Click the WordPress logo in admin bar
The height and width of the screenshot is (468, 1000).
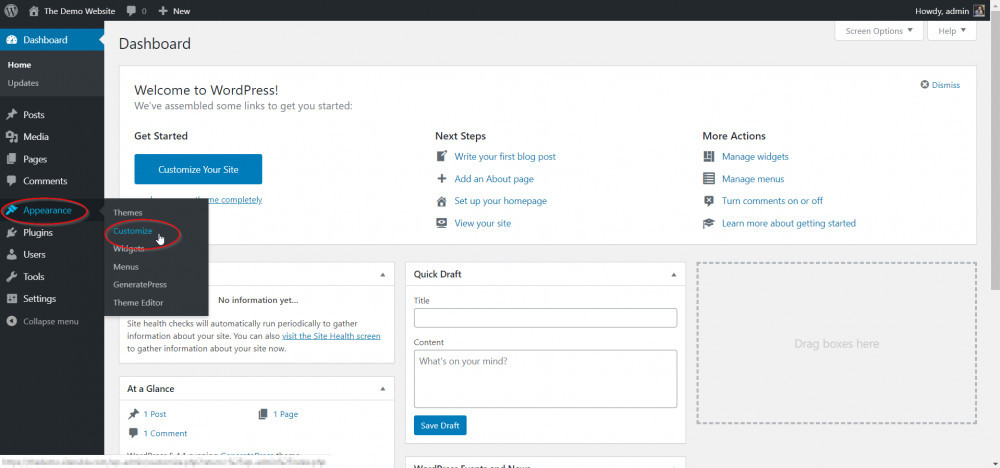pyautogui.click(x=11, y=10)
